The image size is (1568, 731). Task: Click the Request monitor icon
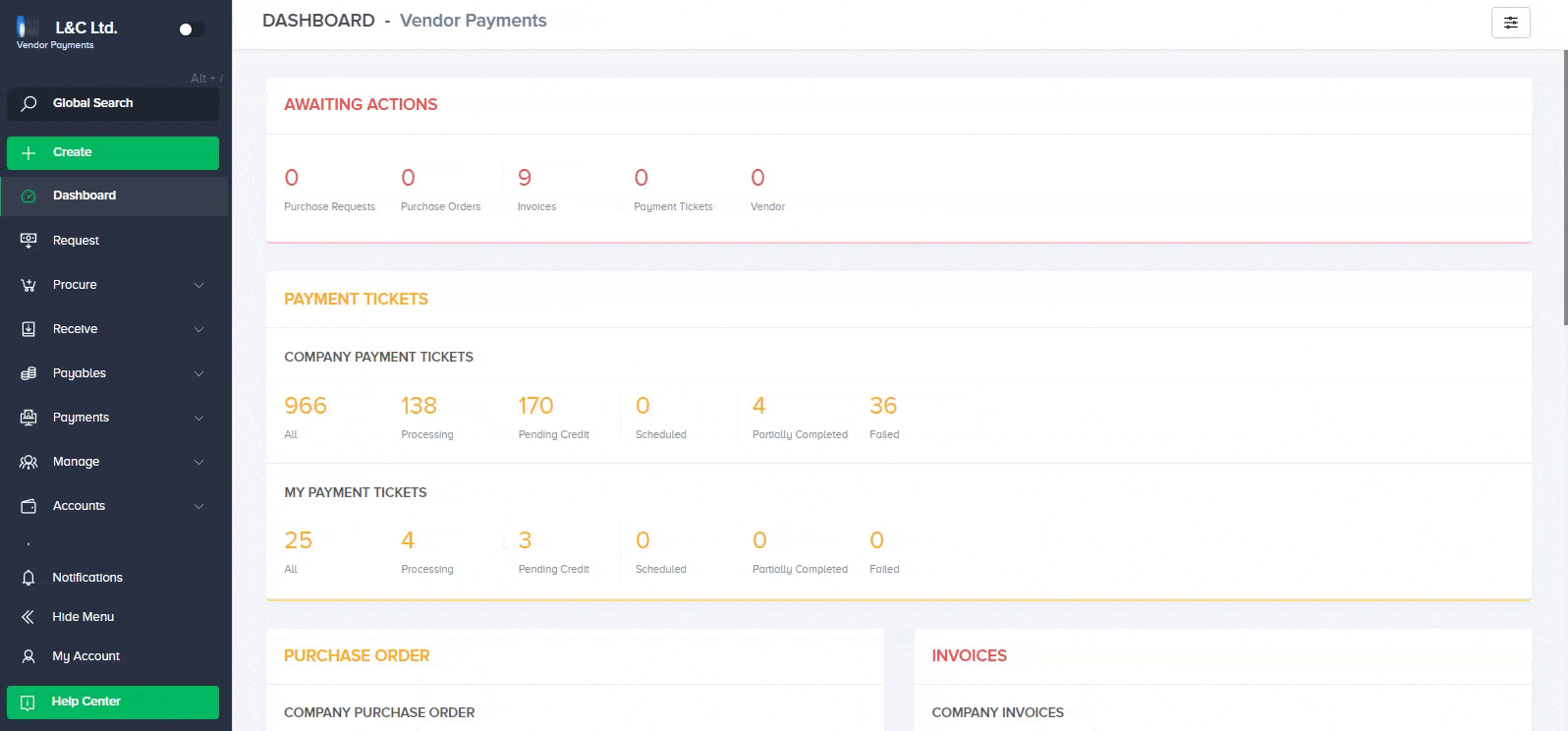pos(28,241)
